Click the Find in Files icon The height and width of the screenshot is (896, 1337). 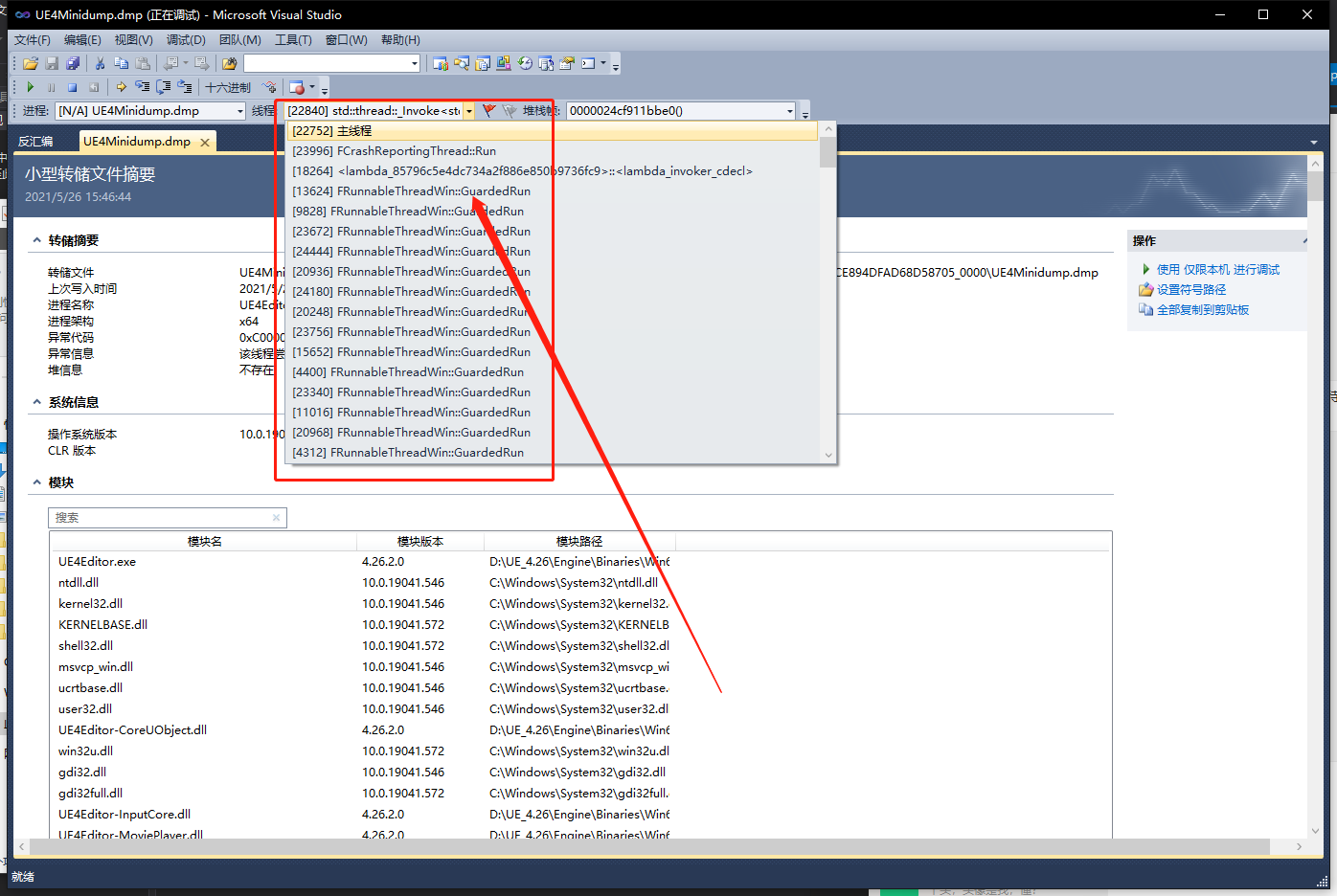point(229,63)
